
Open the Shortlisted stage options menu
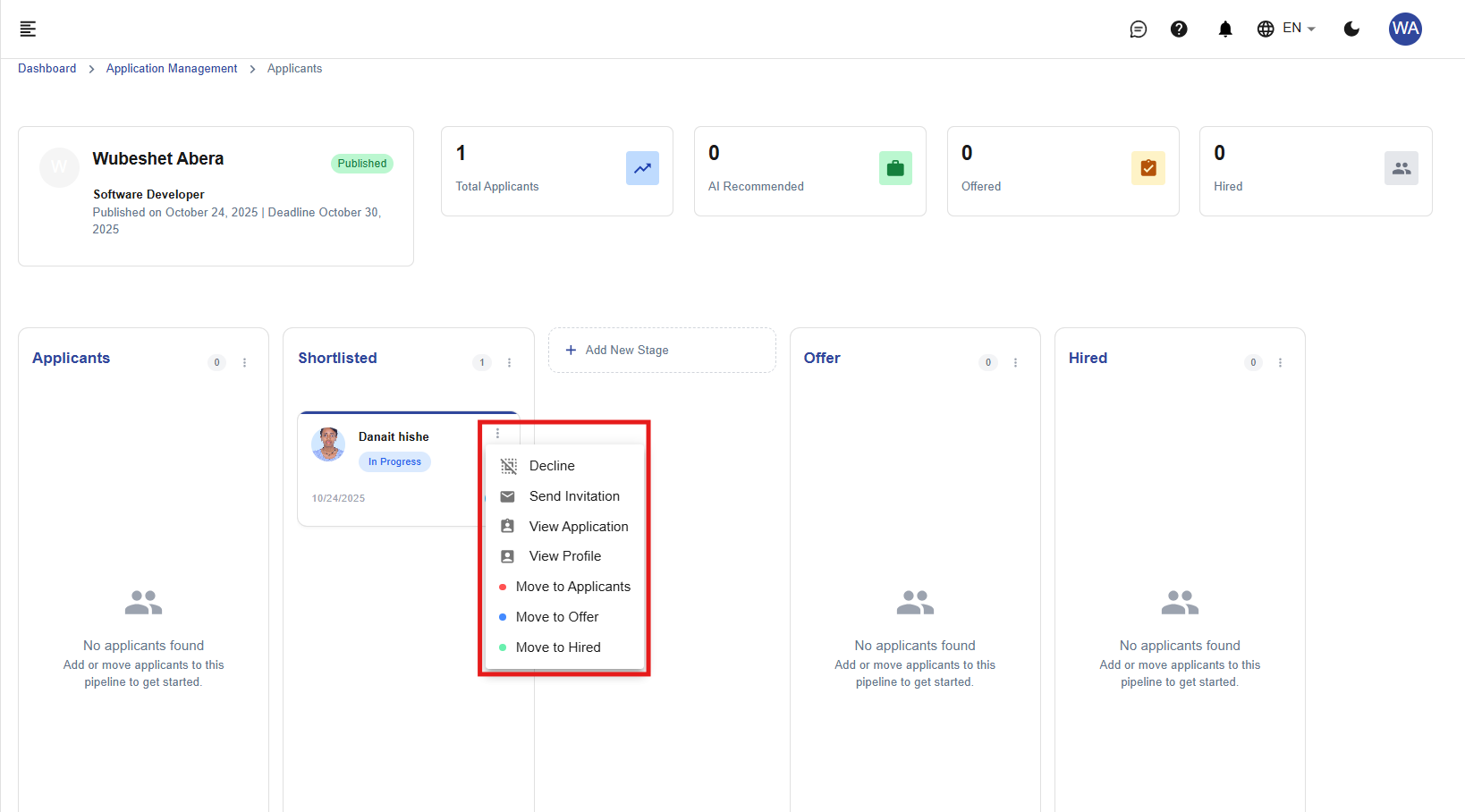point(509,362)
